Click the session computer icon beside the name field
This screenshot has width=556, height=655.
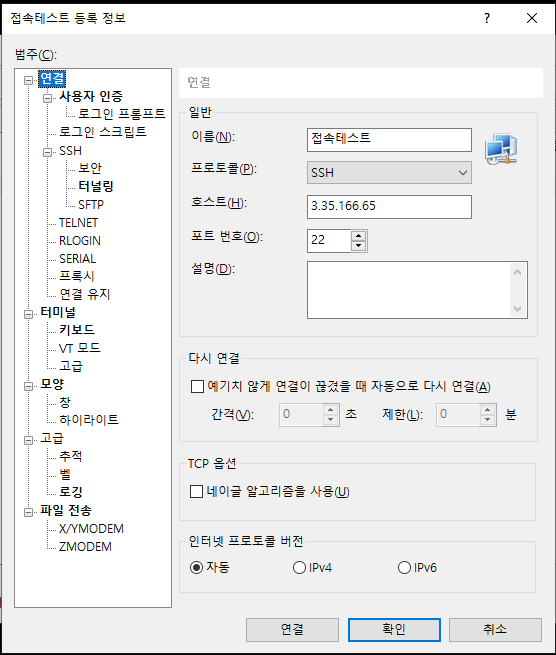pos(501,149)
